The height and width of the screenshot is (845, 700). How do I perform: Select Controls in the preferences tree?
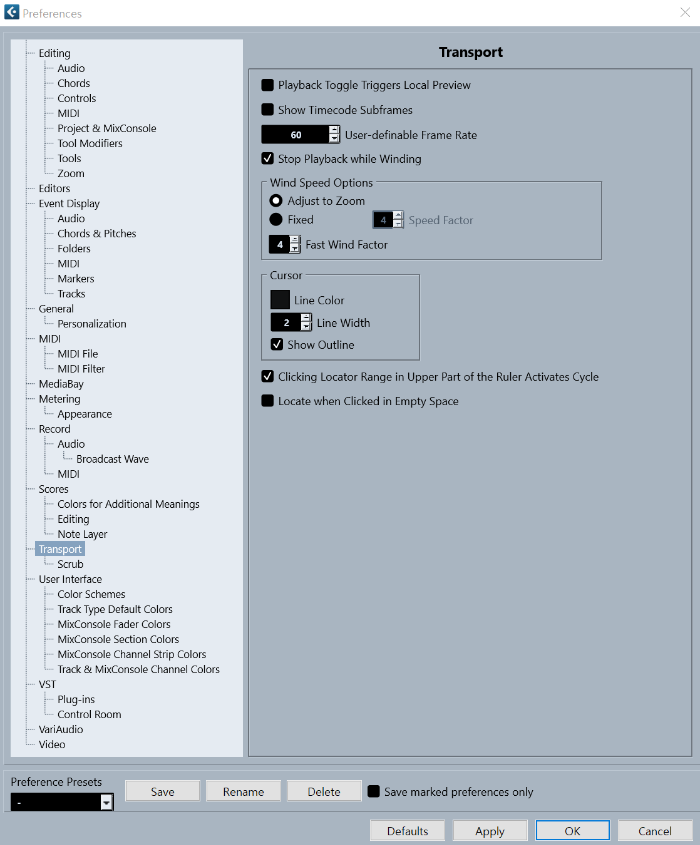click(77, 98)
